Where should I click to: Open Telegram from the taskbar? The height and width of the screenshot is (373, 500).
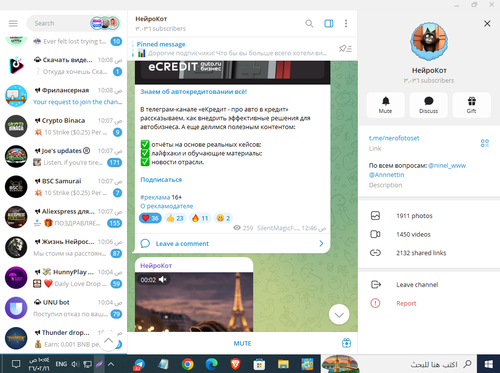coord(139,364)
